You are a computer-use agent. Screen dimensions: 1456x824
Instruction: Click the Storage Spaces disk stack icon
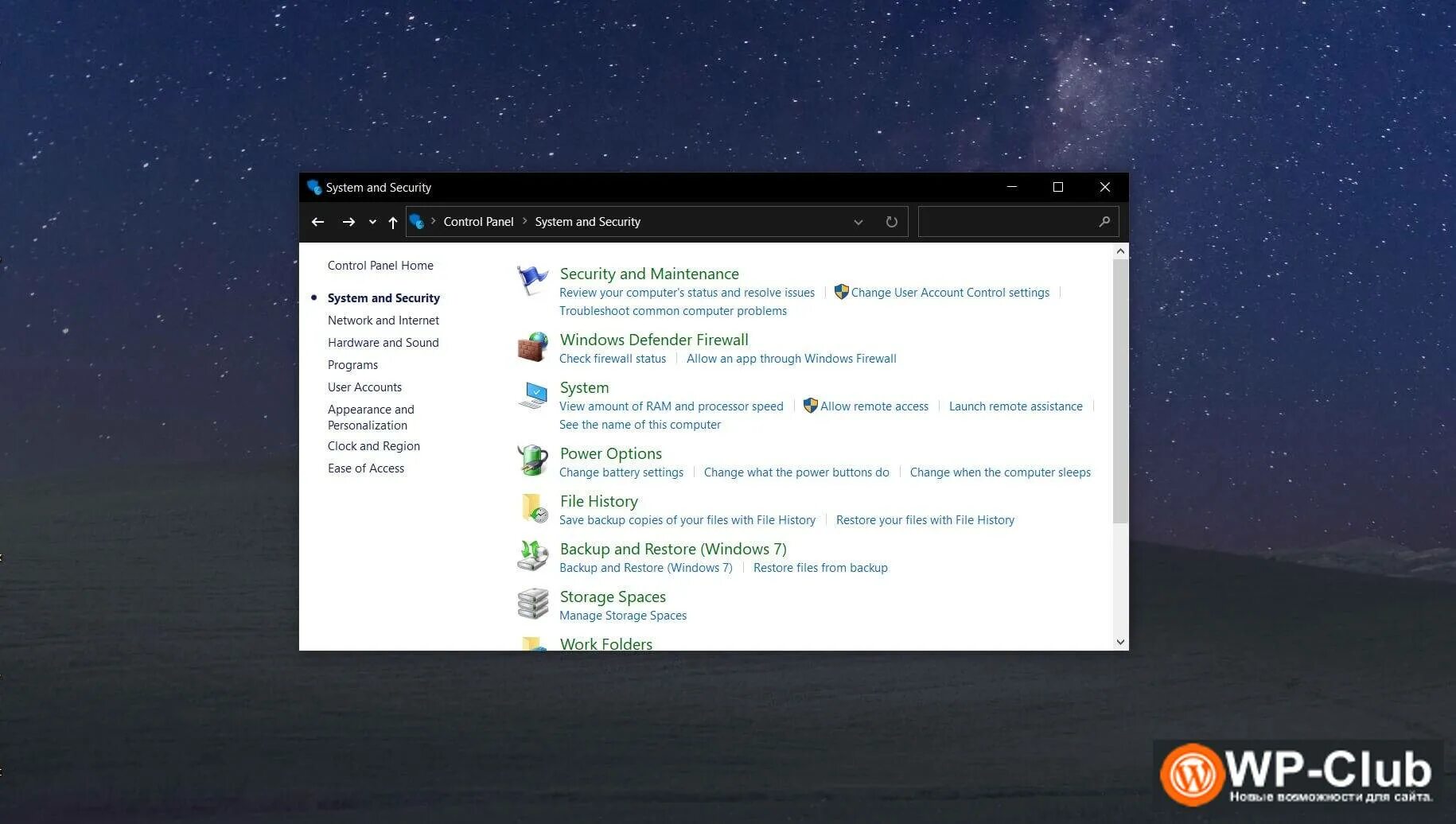pos(532,604)
